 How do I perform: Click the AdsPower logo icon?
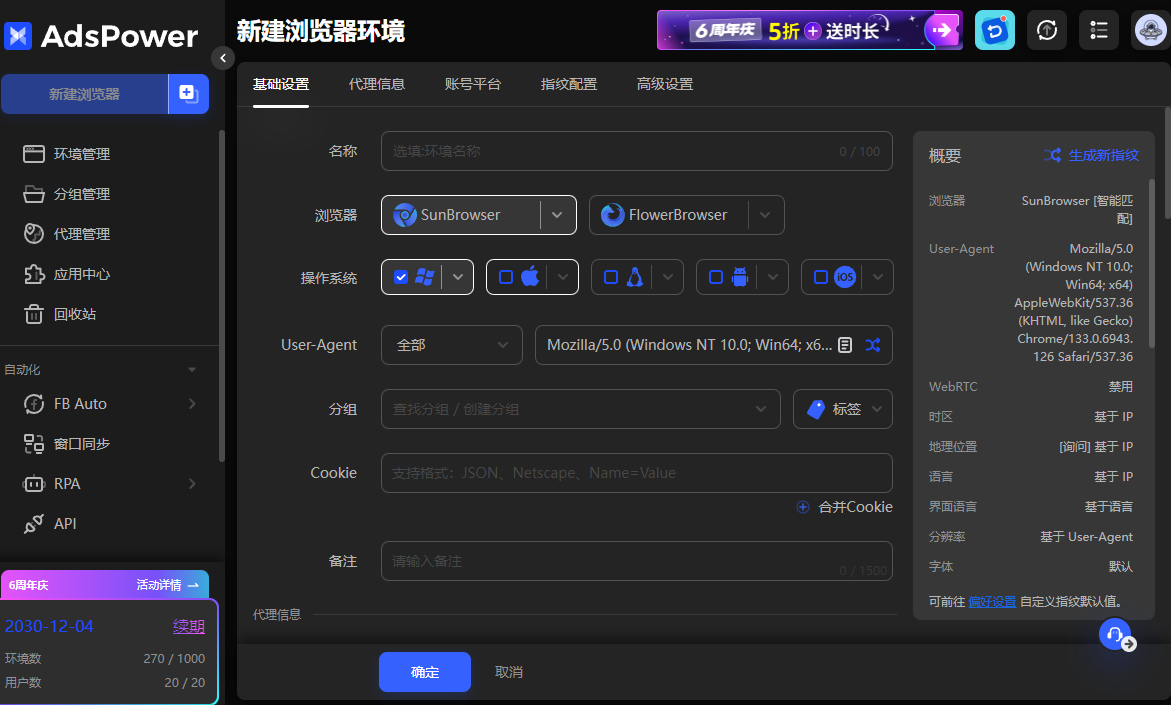pyautogui.click(x=18, y=35)
